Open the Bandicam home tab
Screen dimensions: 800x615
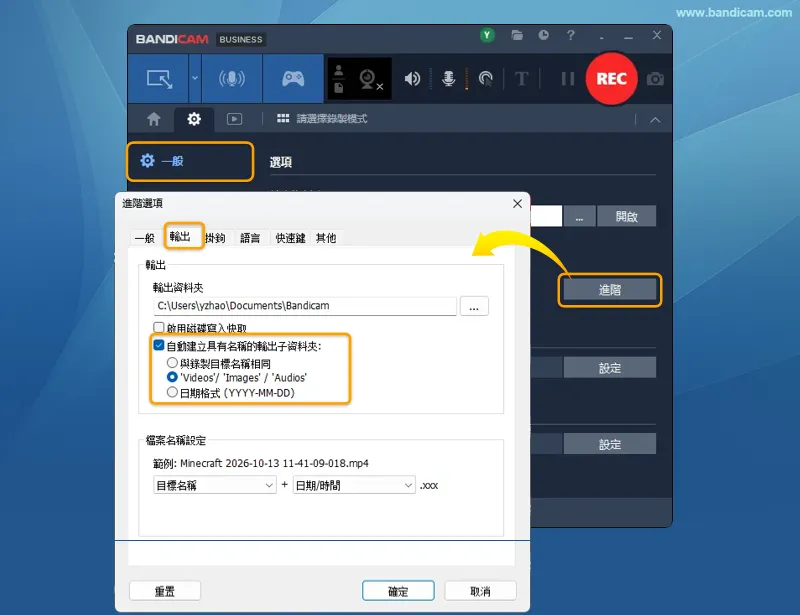point(154,119)
